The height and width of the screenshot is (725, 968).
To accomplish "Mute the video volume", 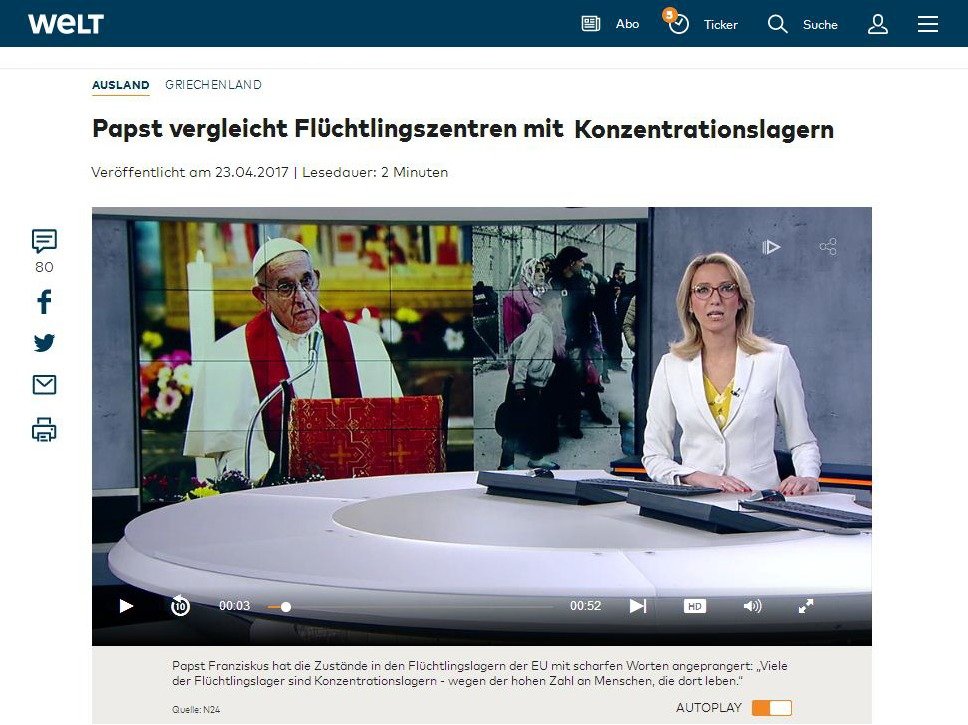I will click(752, 606).
